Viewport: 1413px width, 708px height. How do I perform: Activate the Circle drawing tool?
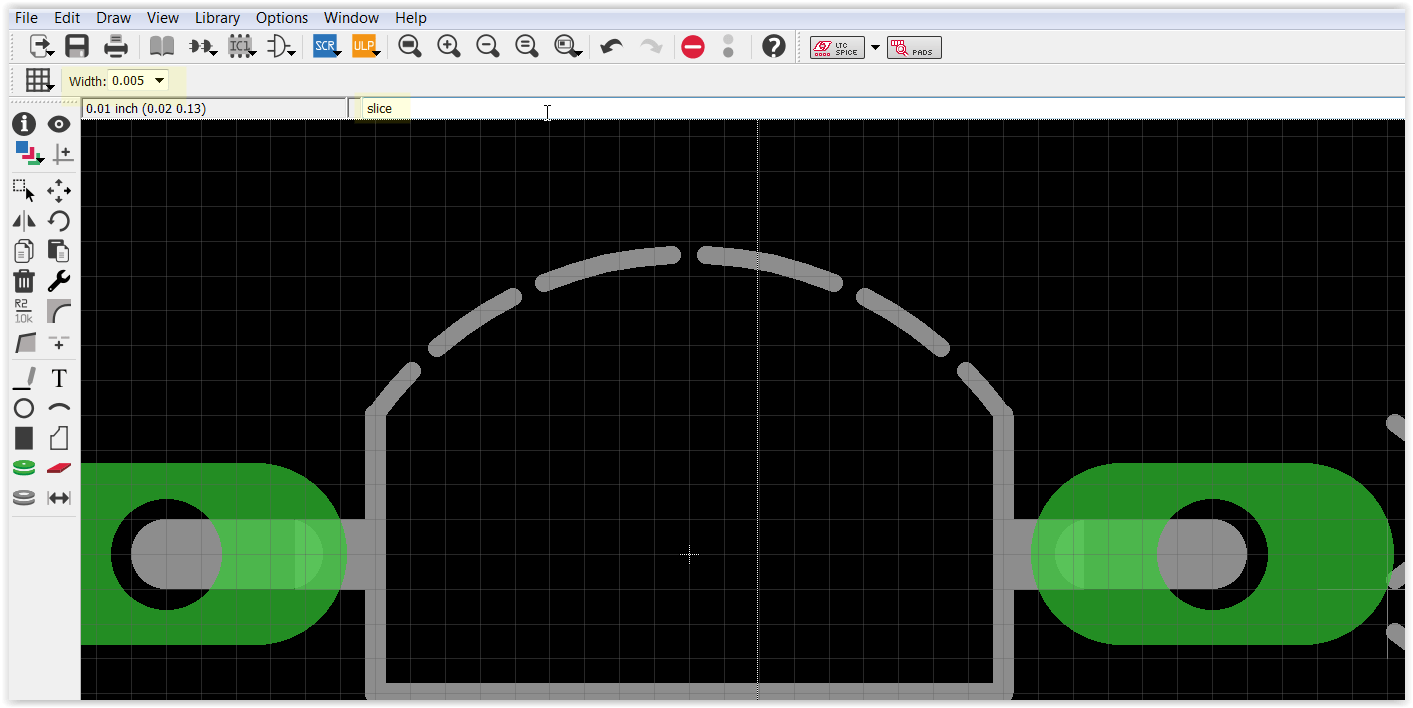23,408
